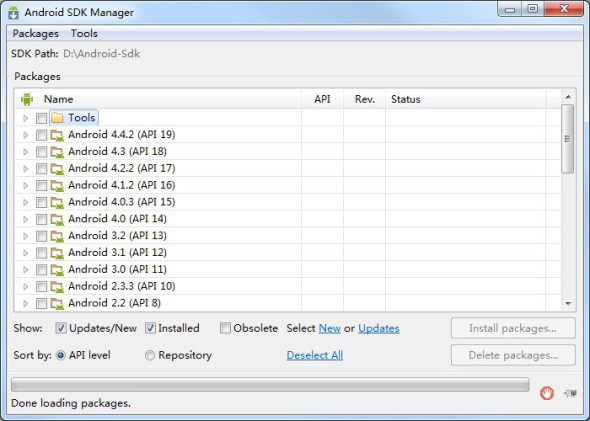Click the Updates selection link
This screenshot has height=421, width=590.
click(379, 328)
